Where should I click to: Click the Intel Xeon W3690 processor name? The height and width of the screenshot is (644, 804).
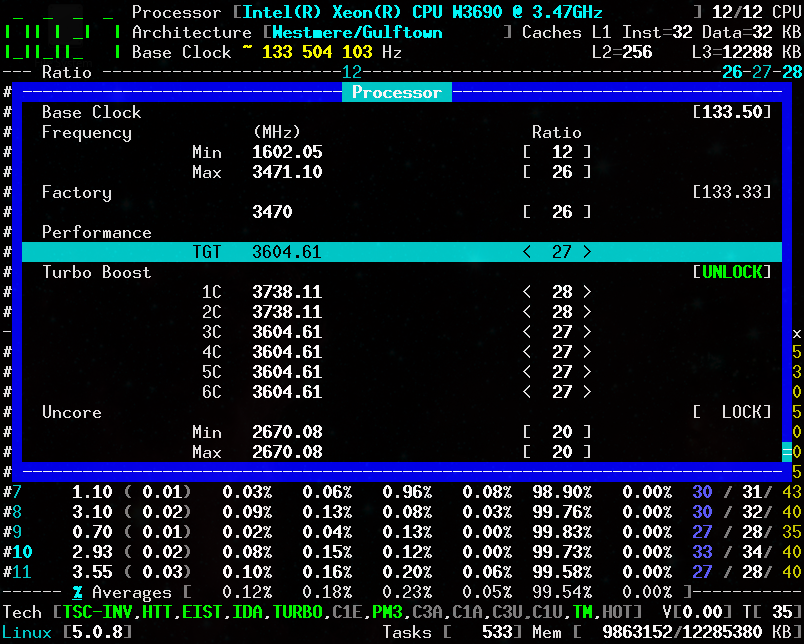click(423, 12)
